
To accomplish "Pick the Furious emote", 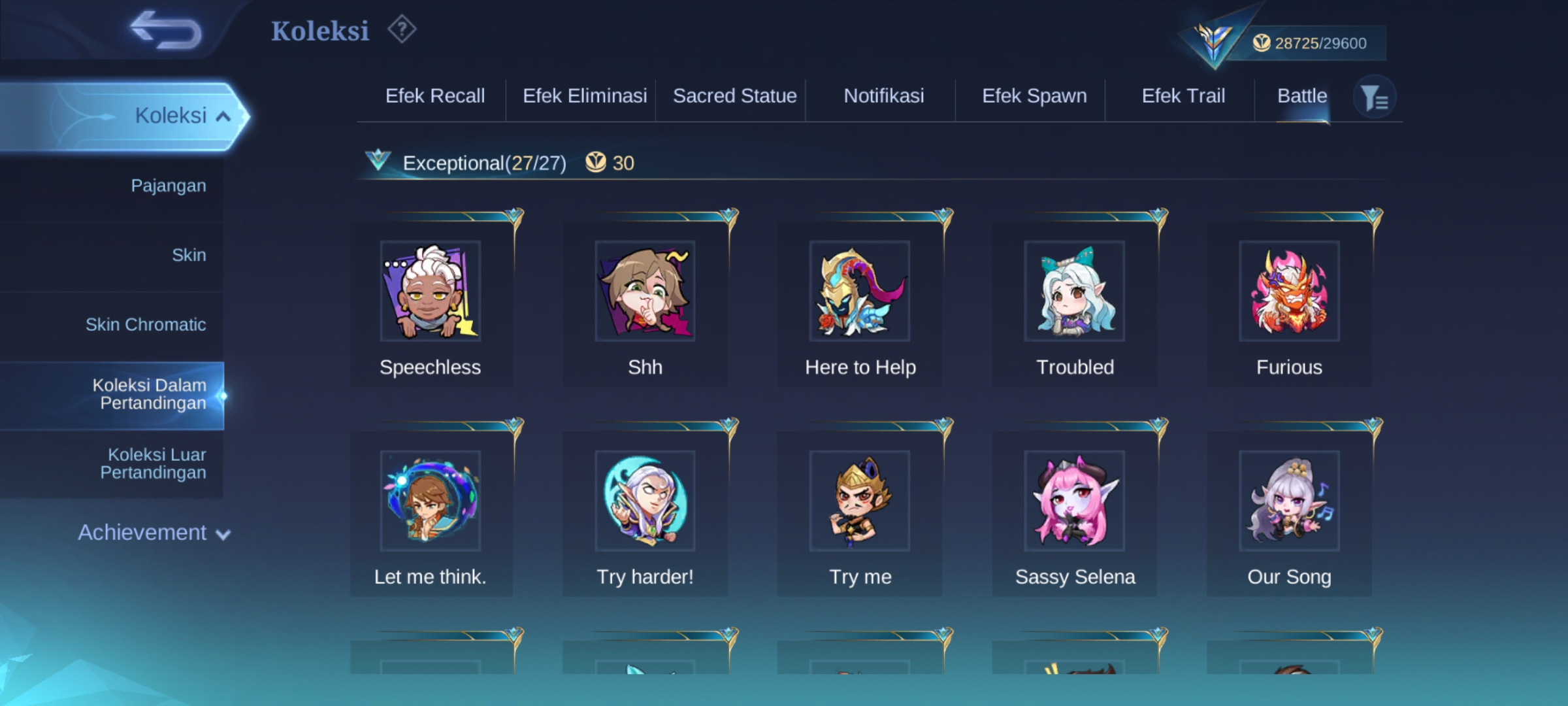I will (x=1289, y=304).
